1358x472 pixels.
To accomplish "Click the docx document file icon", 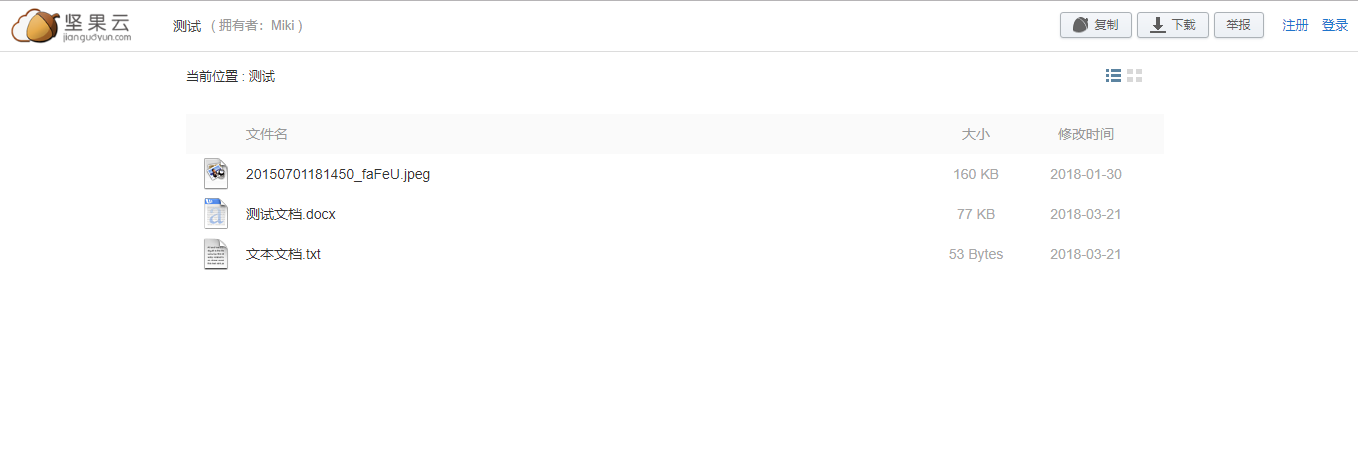I will point(215,214).
